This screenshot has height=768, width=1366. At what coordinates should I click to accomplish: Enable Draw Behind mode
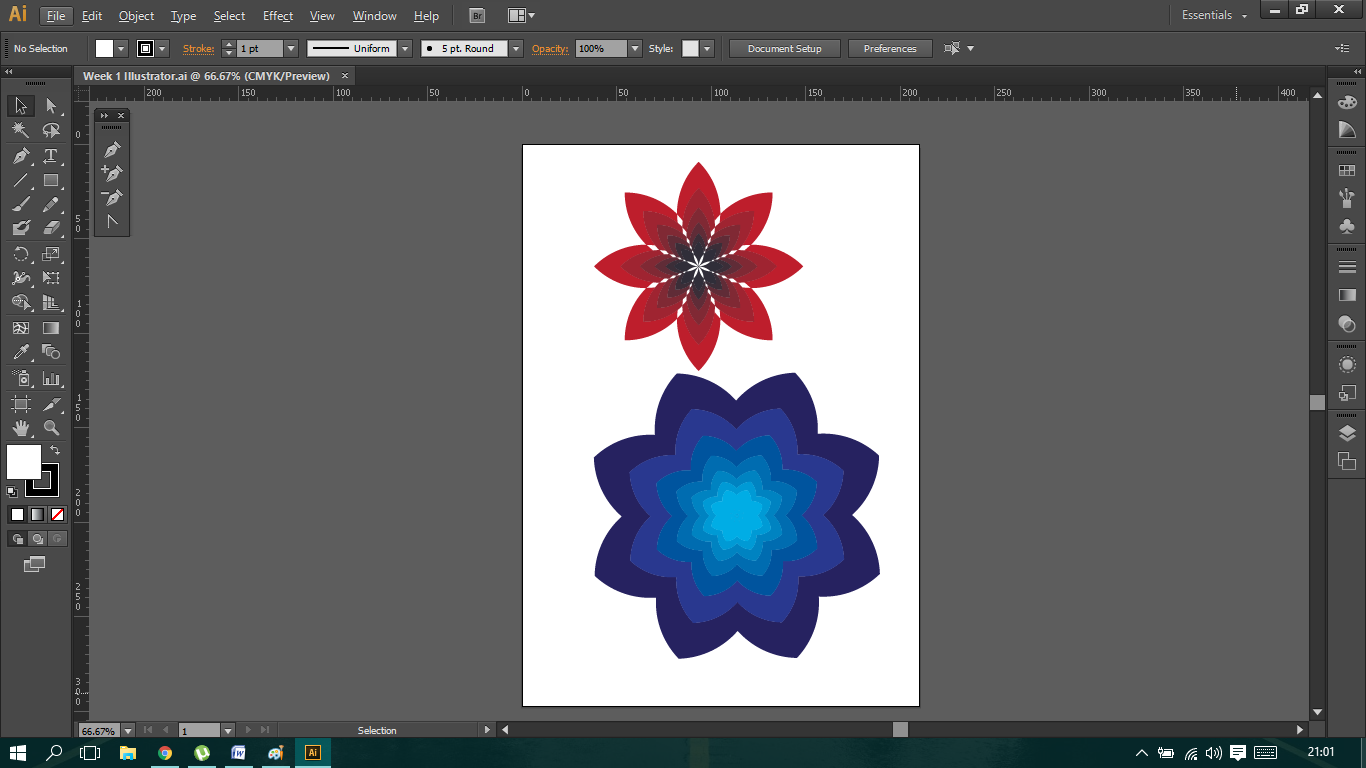click(x=37, y=539)
